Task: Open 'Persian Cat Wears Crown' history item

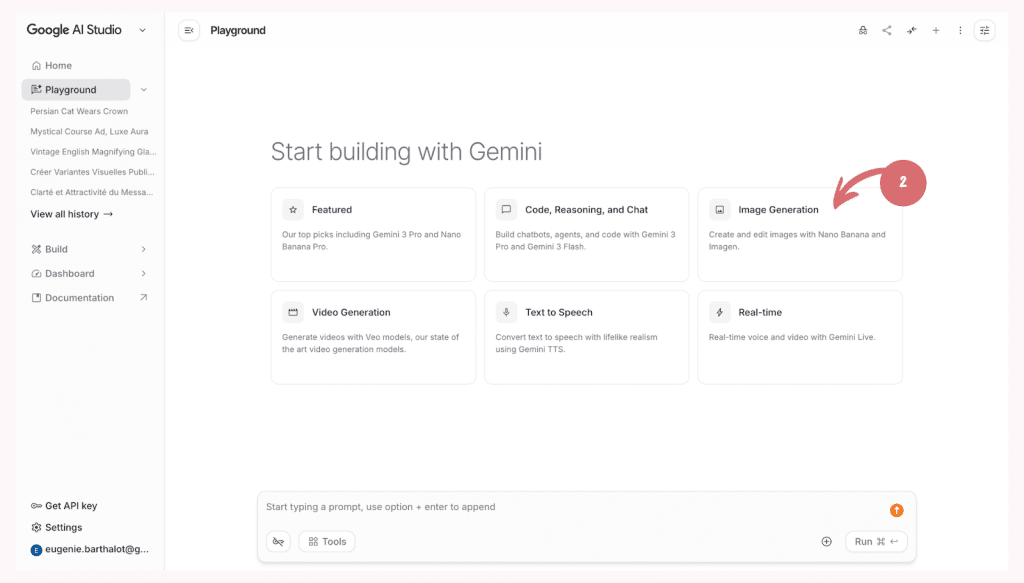Action: 79,111
